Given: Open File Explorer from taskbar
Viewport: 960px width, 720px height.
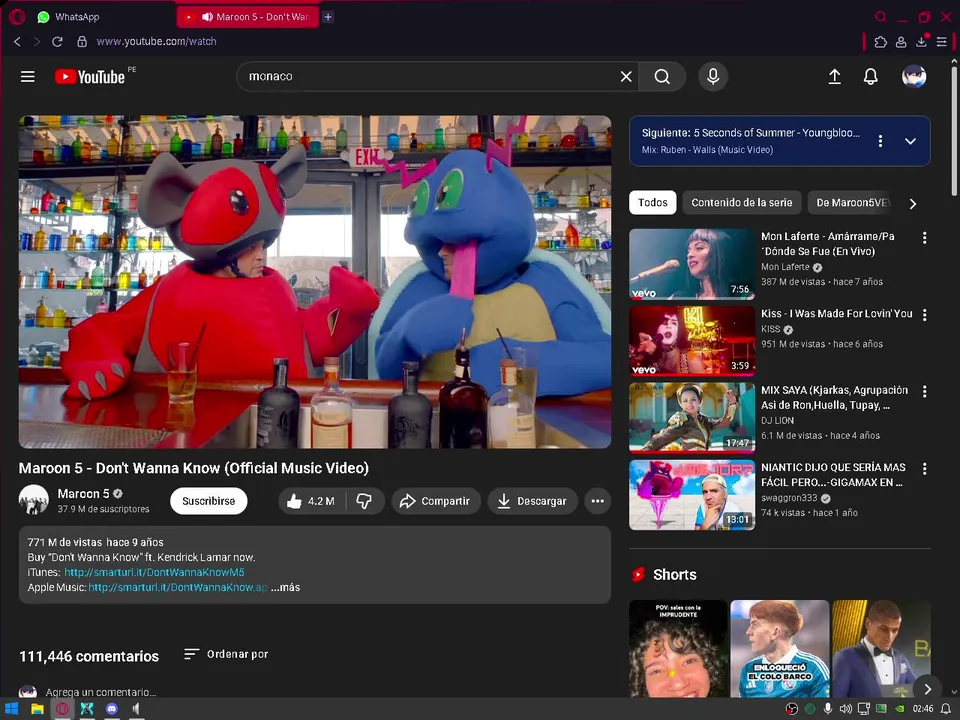Looking at the screenshot, I should 37,708.
